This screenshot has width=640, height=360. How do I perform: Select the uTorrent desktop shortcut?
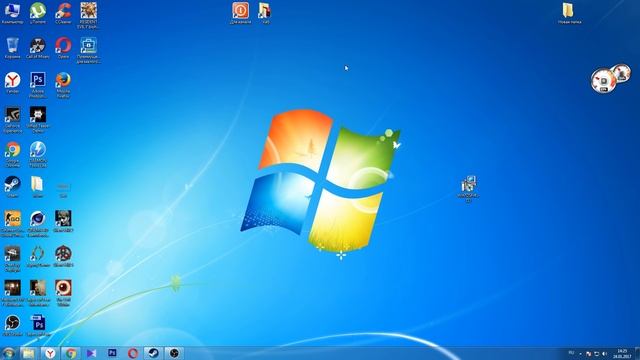[38, 13]
